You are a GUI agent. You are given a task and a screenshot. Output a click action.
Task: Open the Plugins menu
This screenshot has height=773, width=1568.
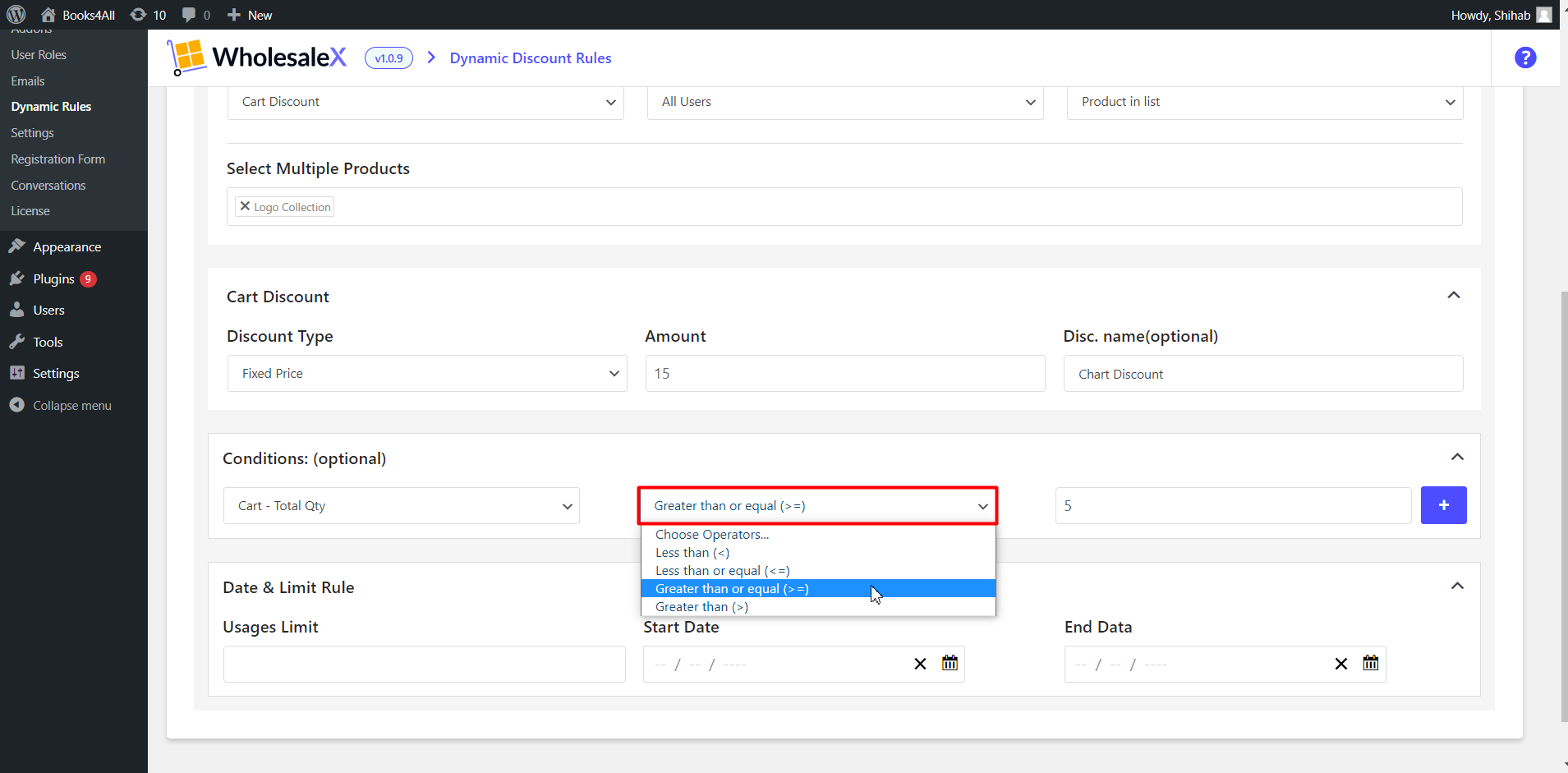click(x=53, y=279)
